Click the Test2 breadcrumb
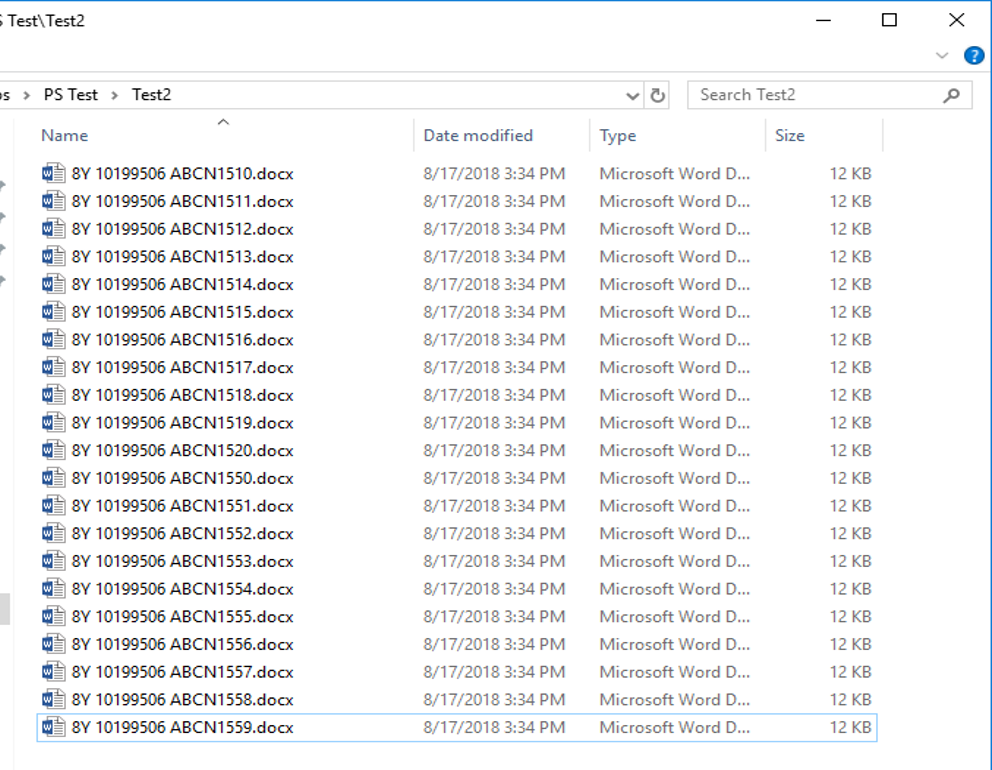This screenshot has width=992, height=770. [152, 94]
